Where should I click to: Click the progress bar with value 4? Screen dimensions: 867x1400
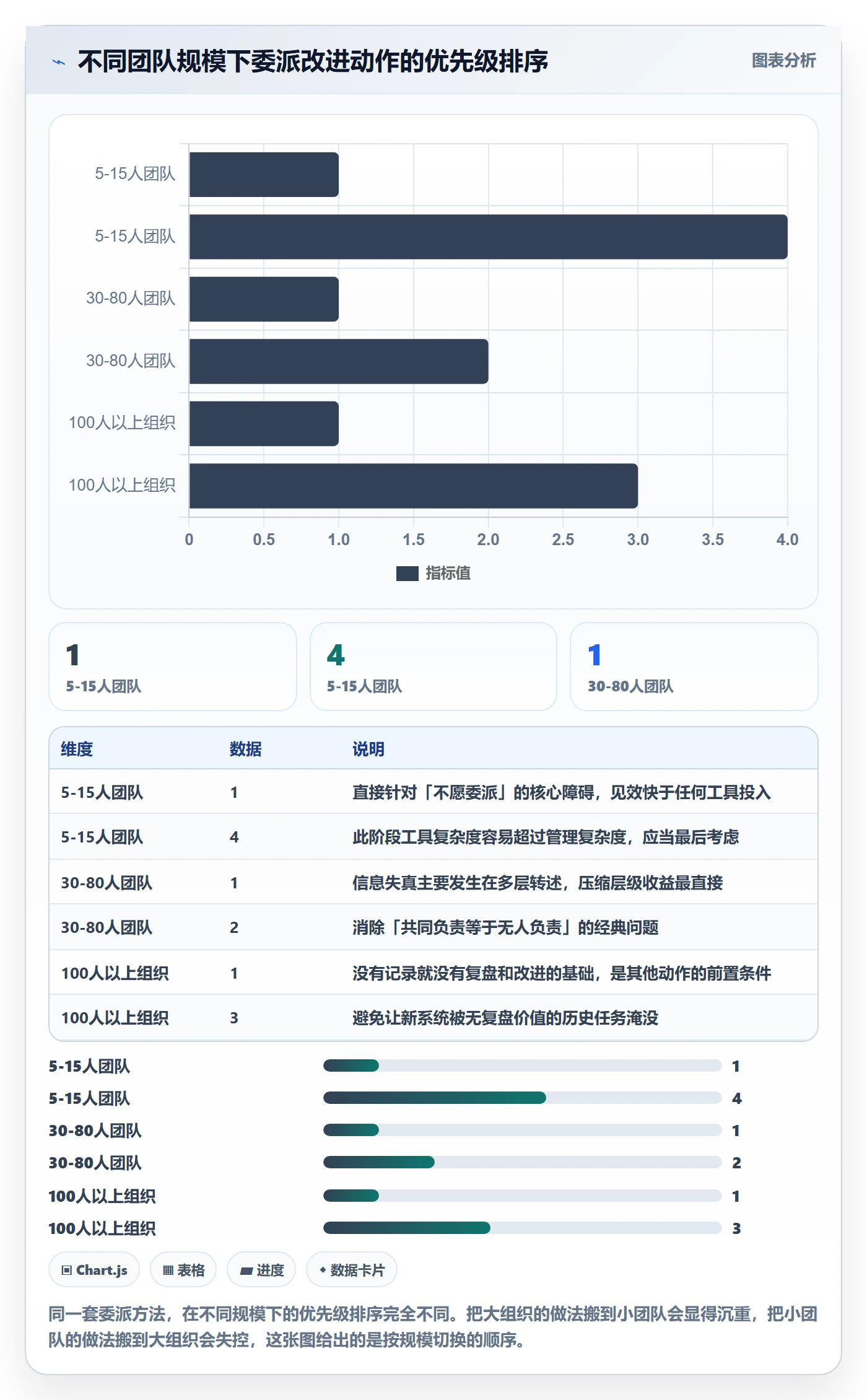pos(522,1098)
